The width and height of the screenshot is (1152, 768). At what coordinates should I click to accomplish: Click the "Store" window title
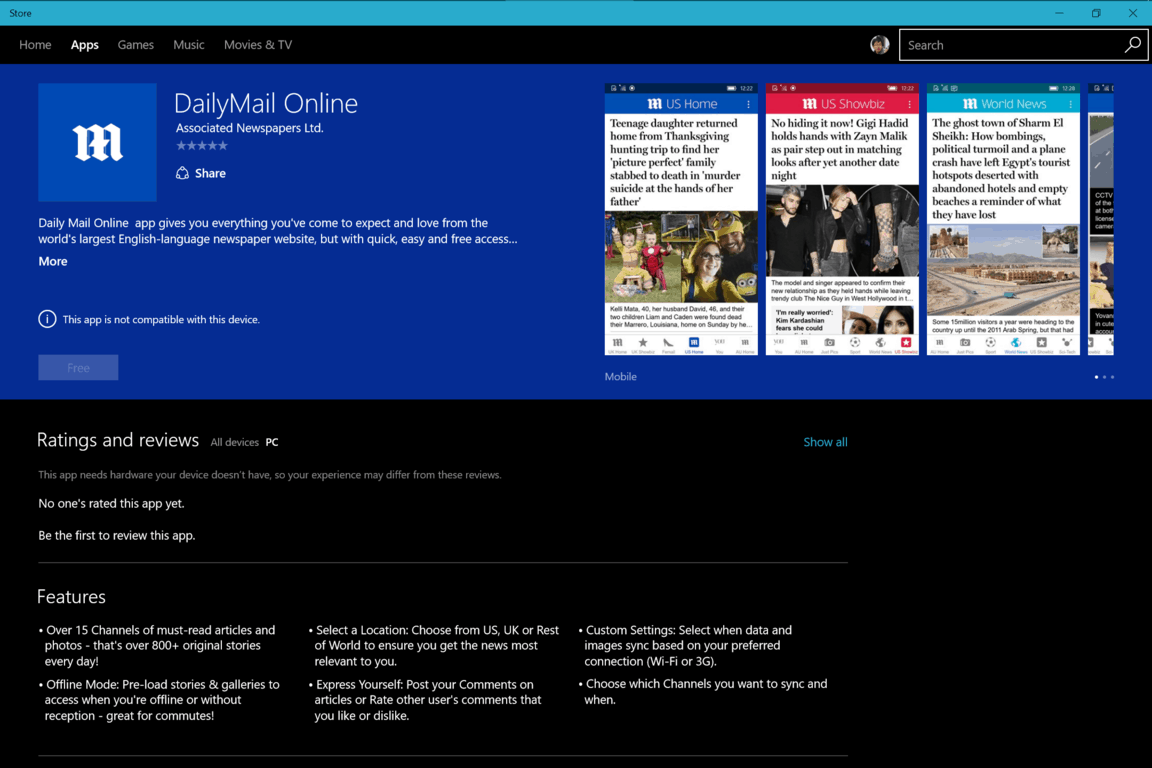(x=21, y=13)
